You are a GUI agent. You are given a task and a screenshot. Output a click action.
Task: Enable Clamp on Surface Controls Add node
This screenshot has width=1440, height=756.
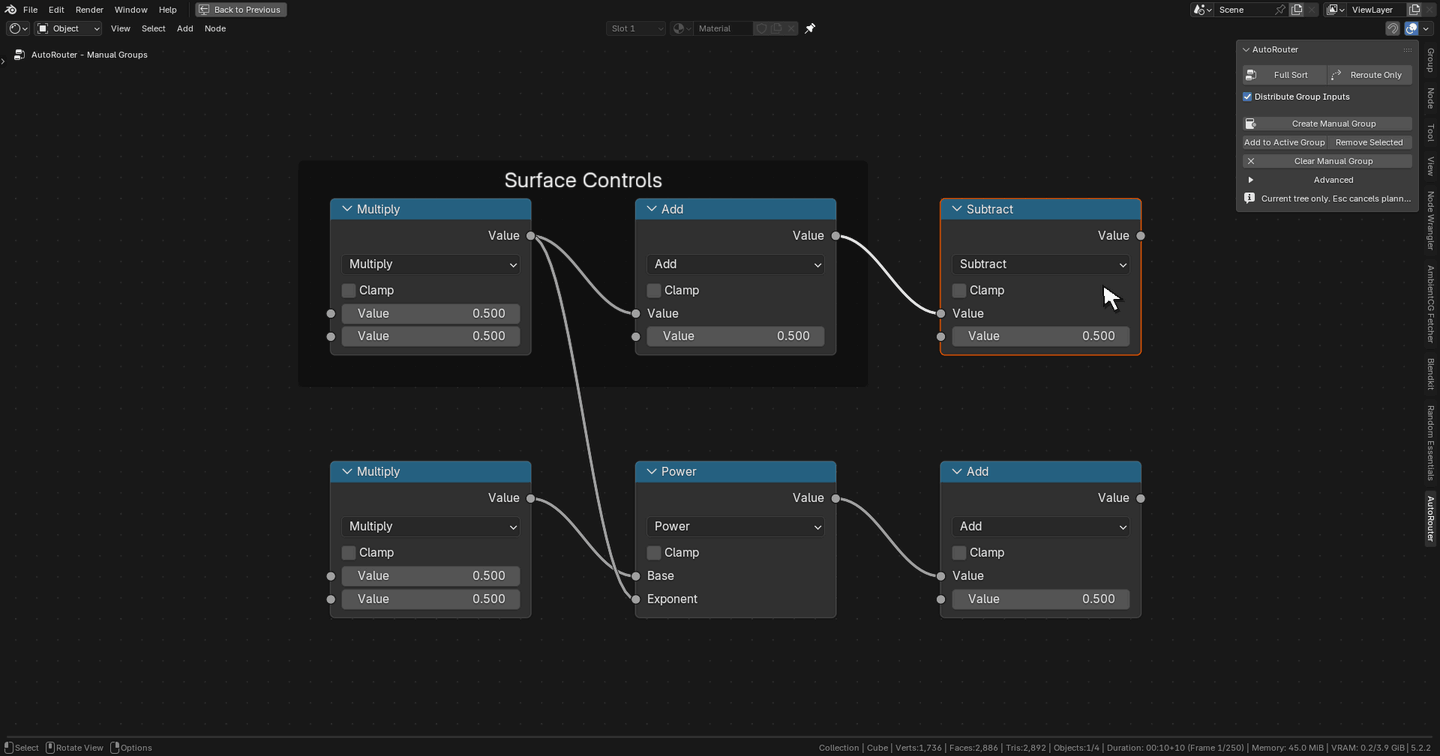coord(654,290)
